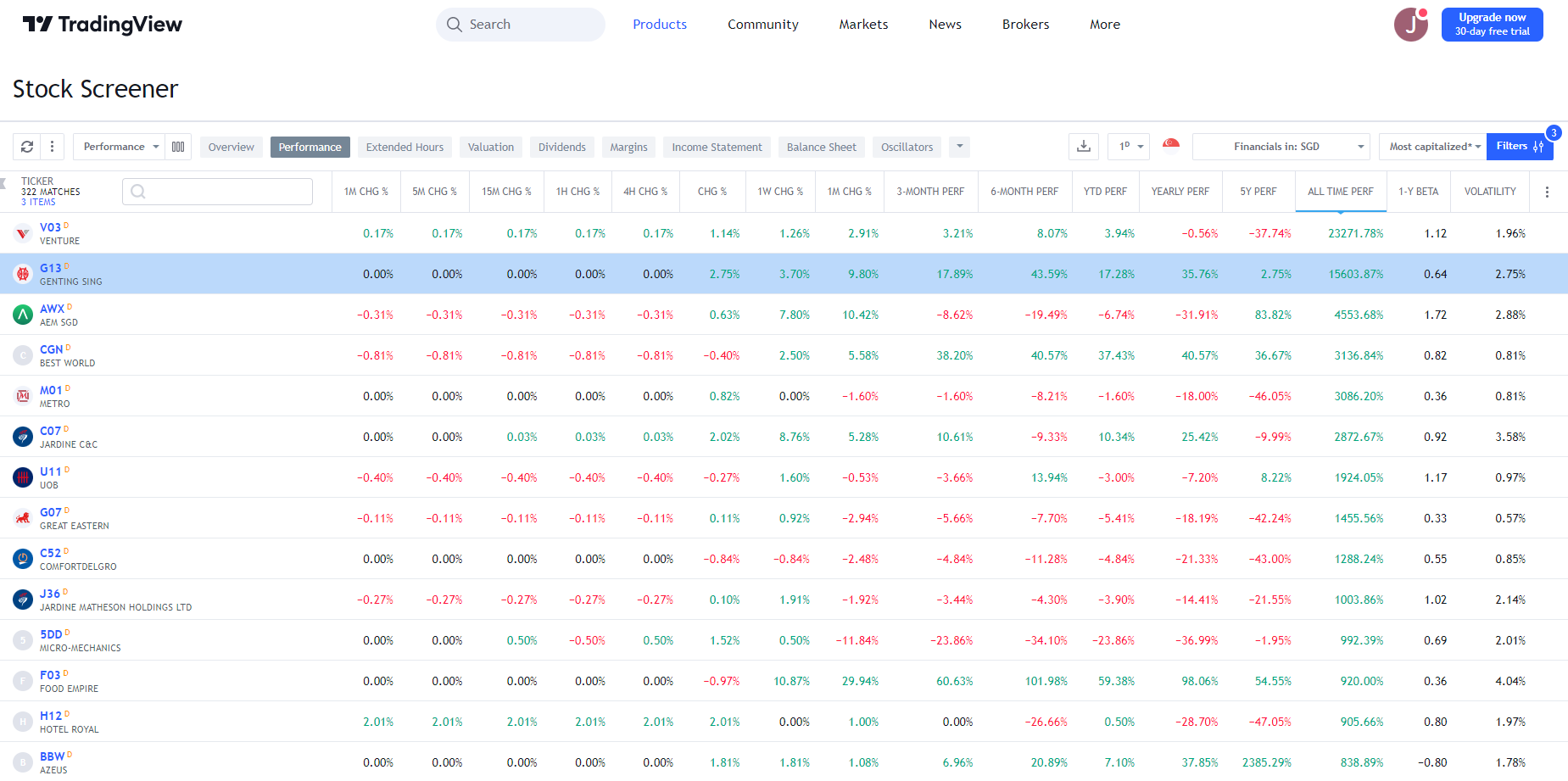1568x781 pixels.
Task: Click the VENTURE company logo
Action: coord(23,232)
